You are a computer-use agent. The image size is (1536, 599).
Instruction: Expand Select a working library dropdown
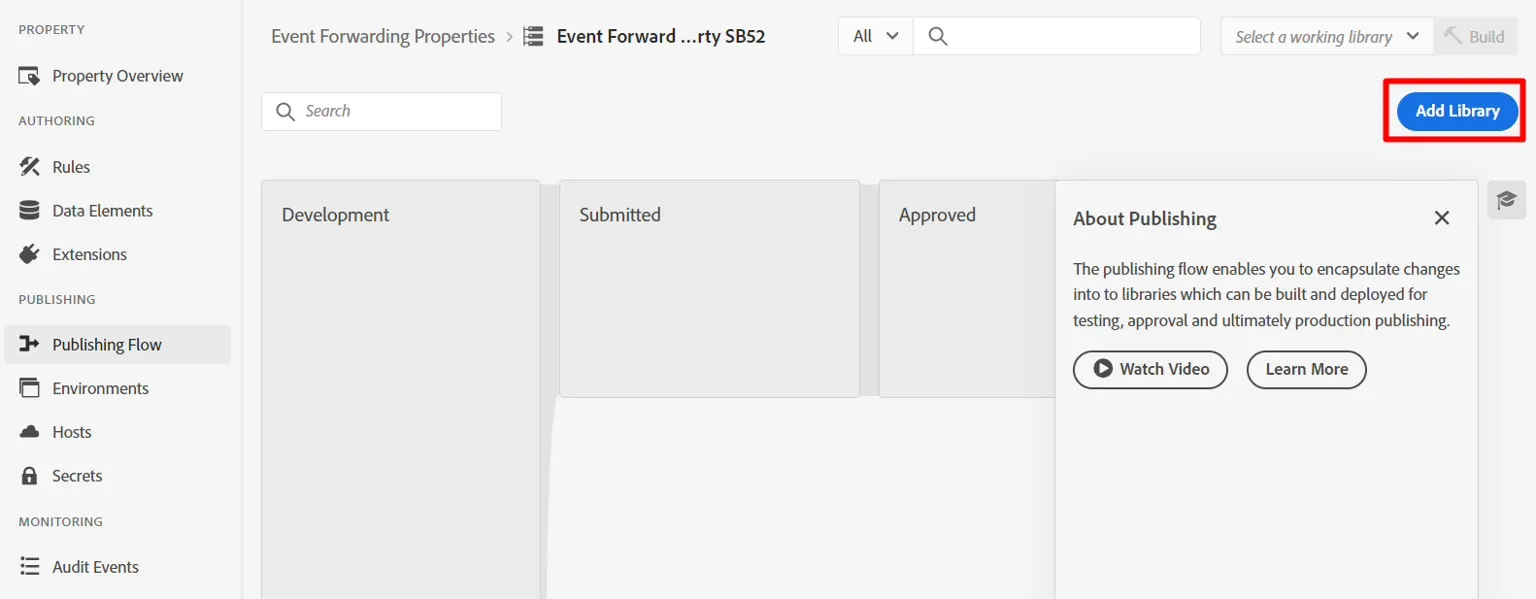coord(1327,36)
